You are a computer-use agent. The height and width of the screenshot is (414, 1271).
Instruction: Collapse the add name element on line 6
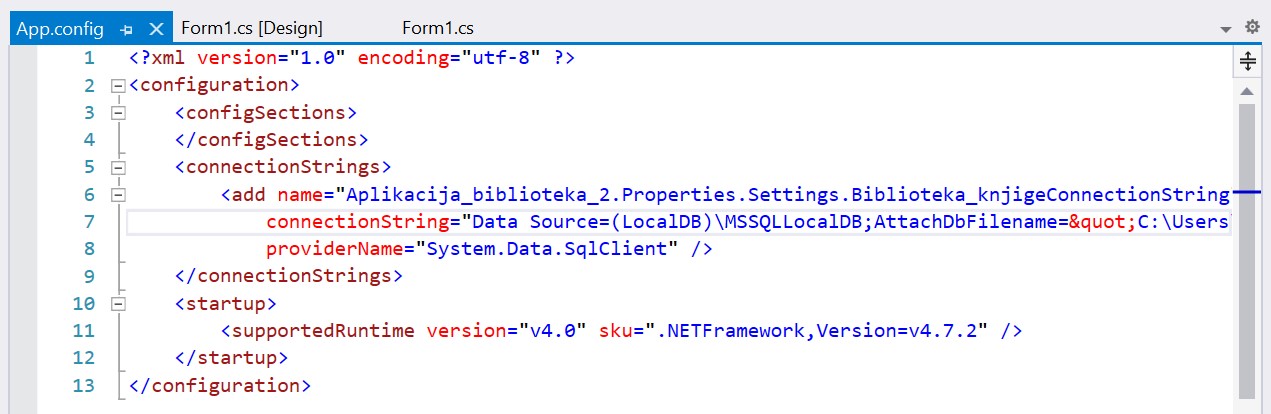(118, 194)
